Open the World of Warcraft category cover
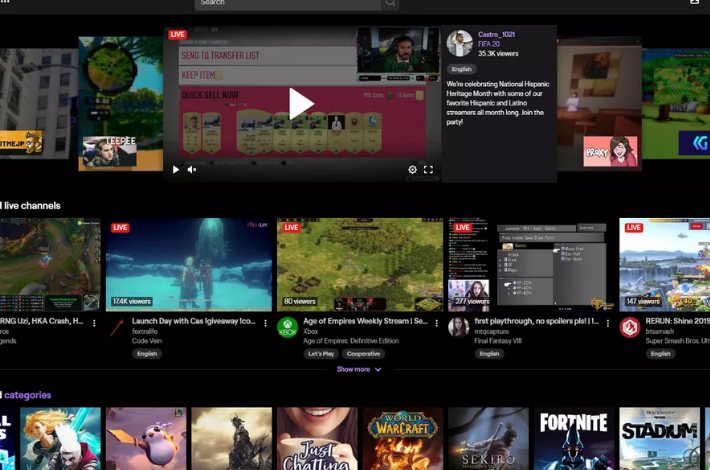The height and width of the screenshot is (470, 710). (403, 438)
